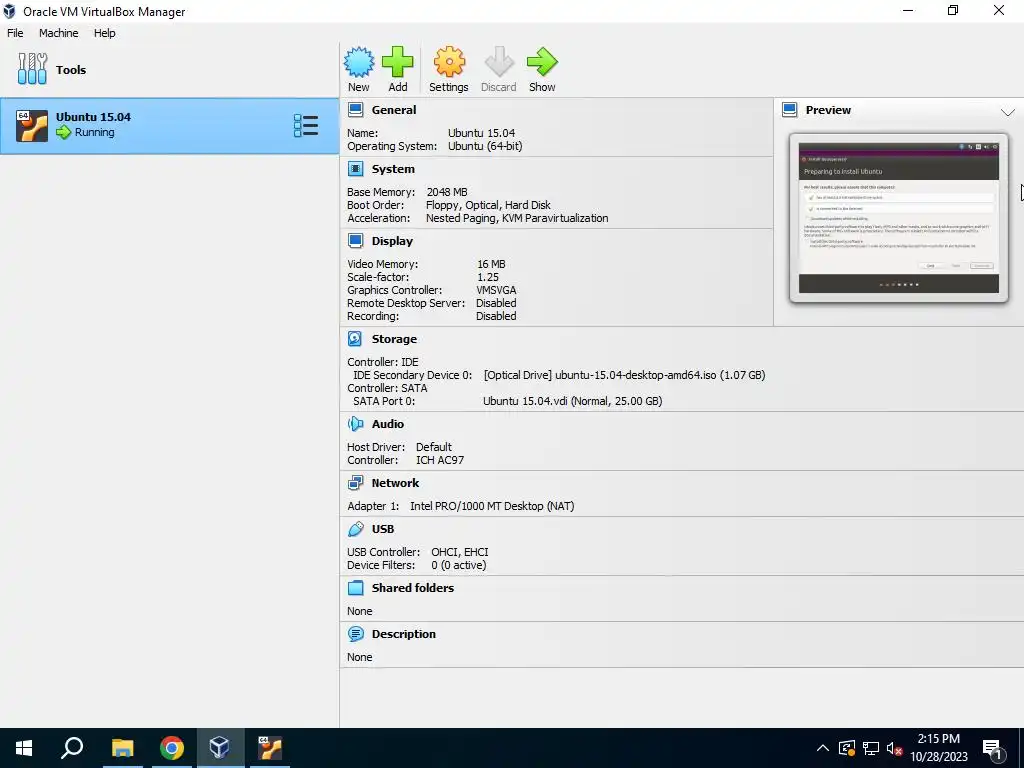
Task: Click the Shared folders section icon
Action: coord(355,588)
